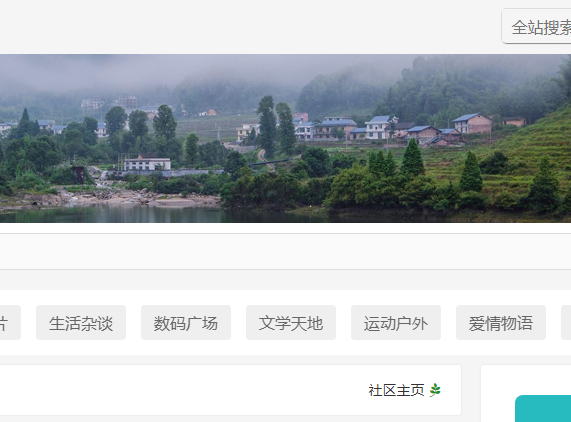
Task: Click the teal button at bottom right
Action: tap(543, 409)
